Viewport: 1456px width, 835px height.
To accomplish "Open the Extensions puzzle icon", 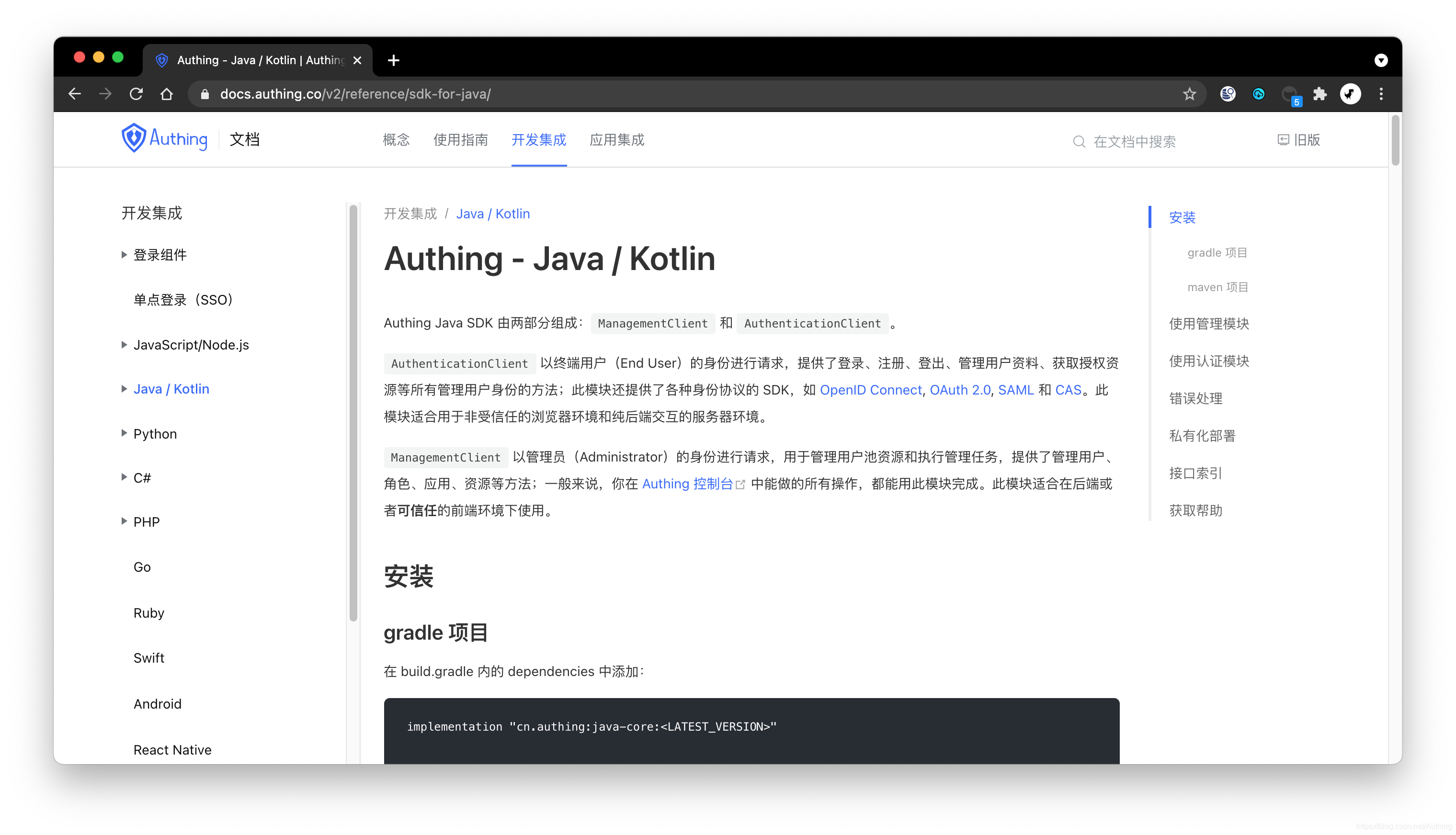I will (1319, 94).
